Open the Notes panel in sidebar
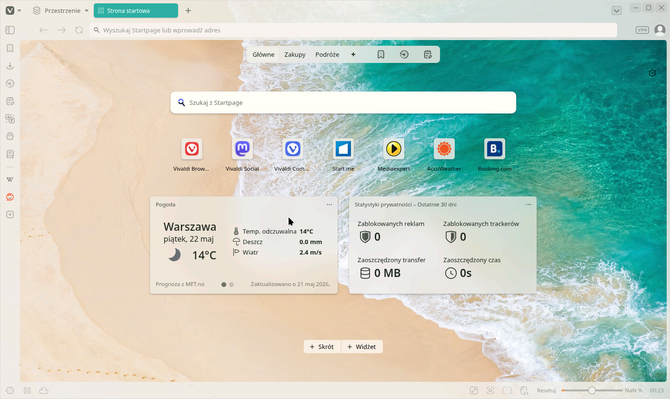Viewport: 670px width, 399px height. tap(10, 101)
